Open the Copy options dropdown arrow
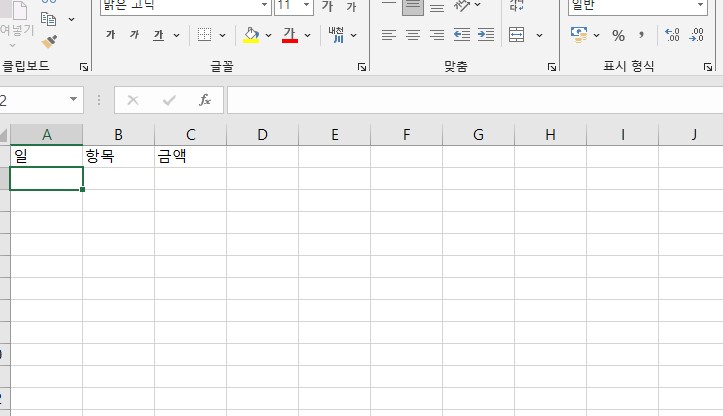The width and height of the screenshot is (723, 416). (71, 19)
